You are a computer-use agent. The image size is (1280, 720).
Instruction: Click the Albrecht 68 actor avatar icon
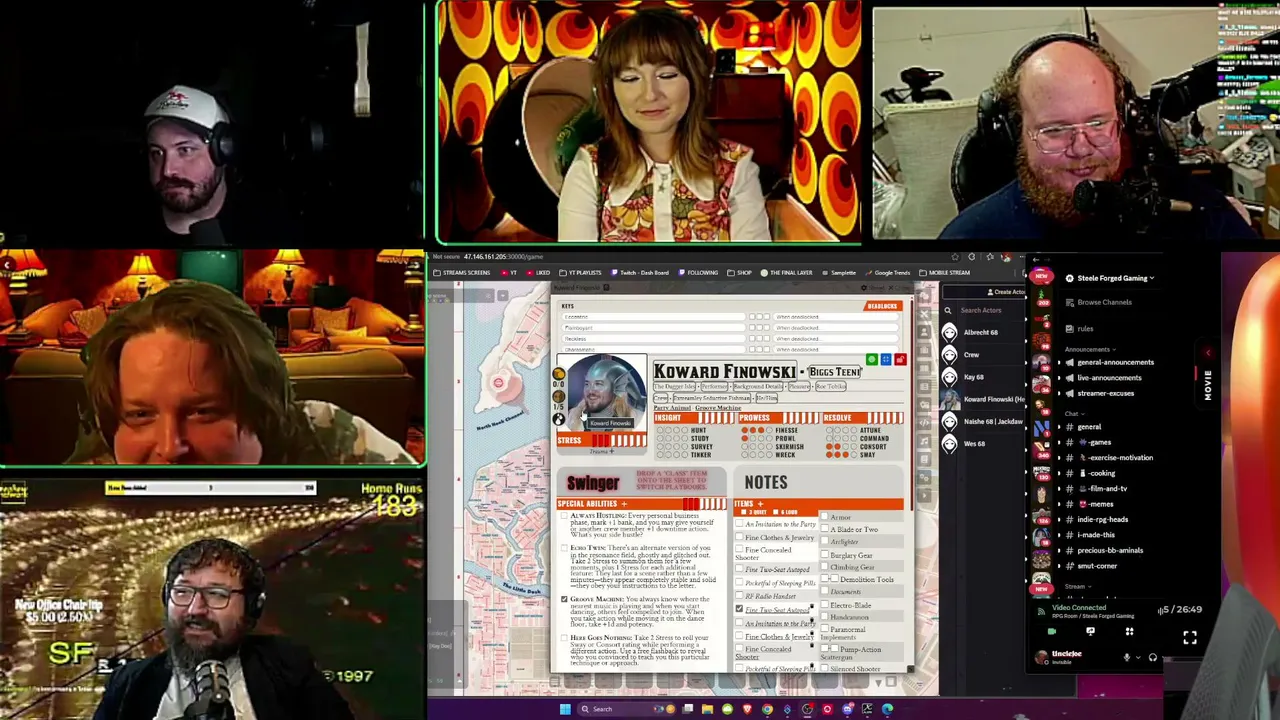949,333
